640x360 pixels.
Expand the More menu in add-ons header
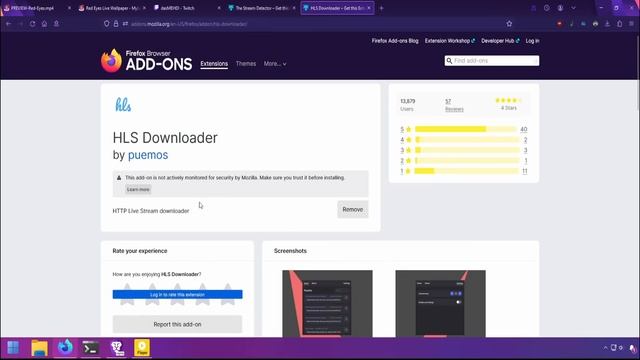(x=275, y=64)
